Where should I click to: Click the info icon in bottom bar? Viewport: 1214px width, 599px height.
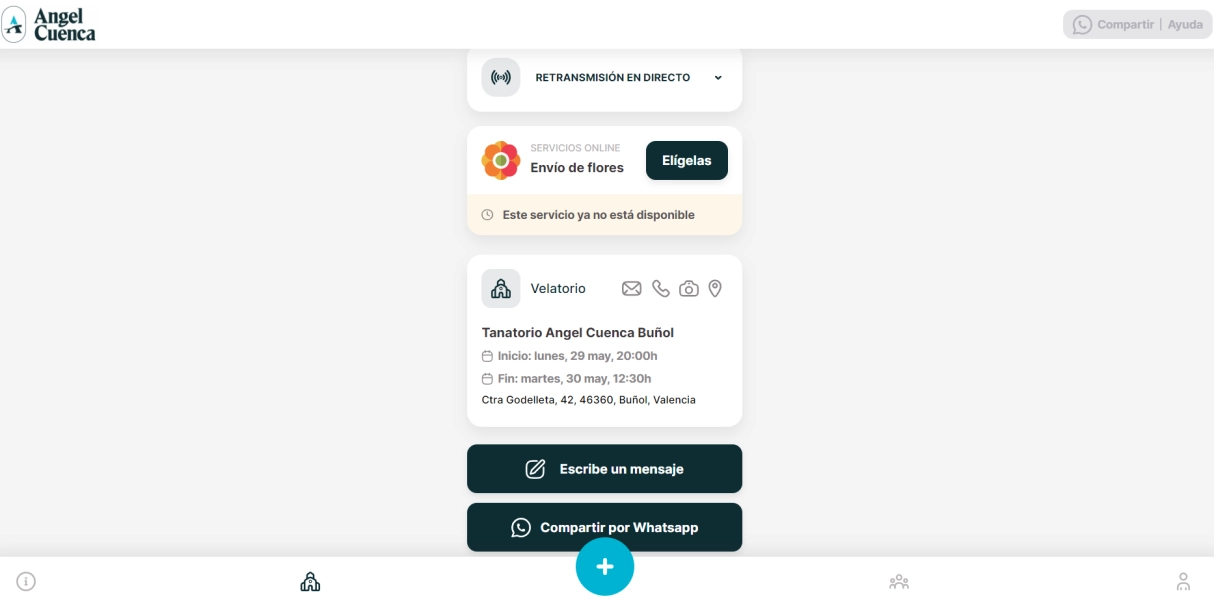pyautogui.click(x=26, y=581)
